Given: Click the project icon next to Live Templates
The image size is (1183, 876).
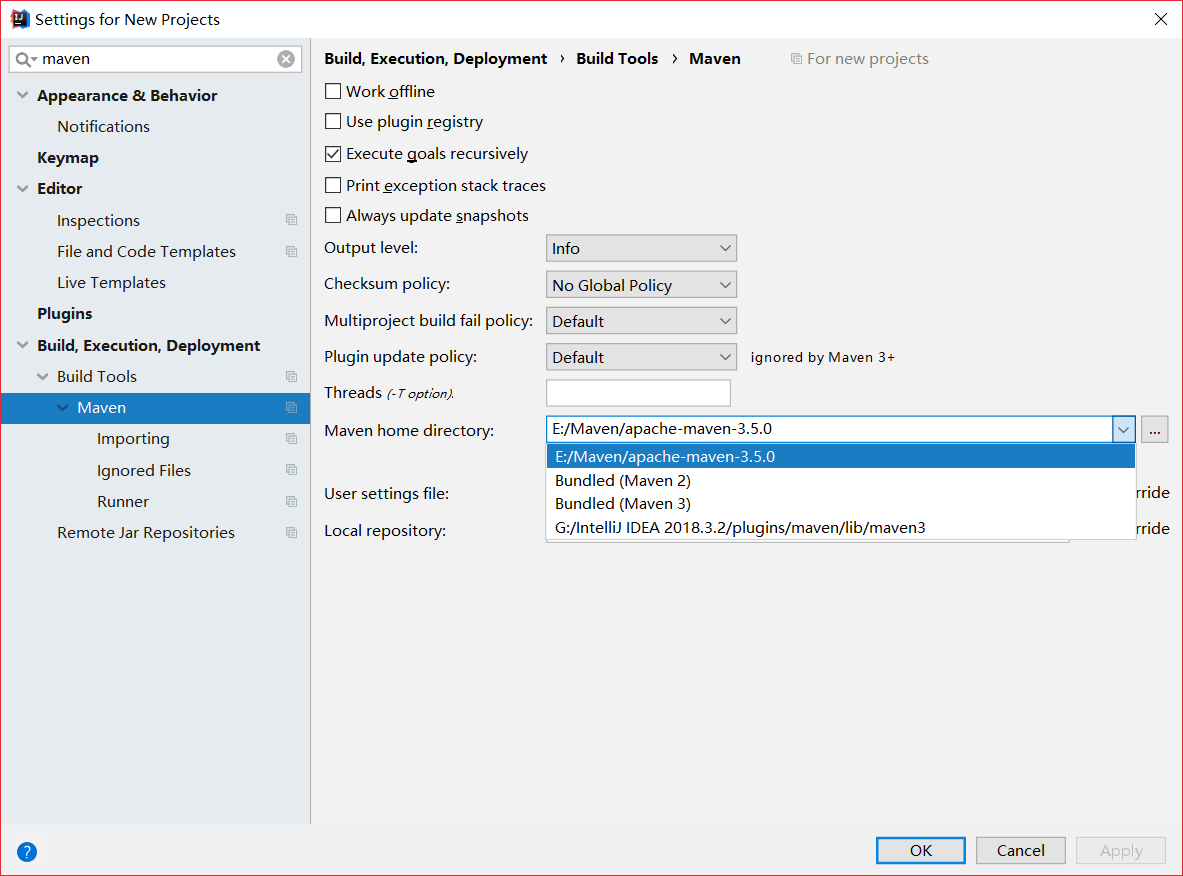Looking at the screenshot, I should pos(291,283).
